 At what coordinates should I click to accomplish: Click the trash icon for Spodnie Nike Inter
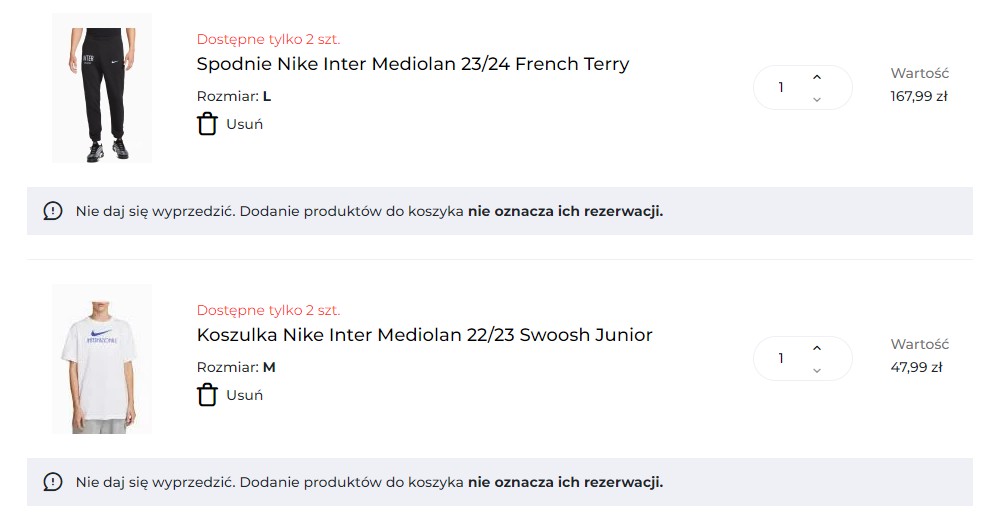coord(207,124)
